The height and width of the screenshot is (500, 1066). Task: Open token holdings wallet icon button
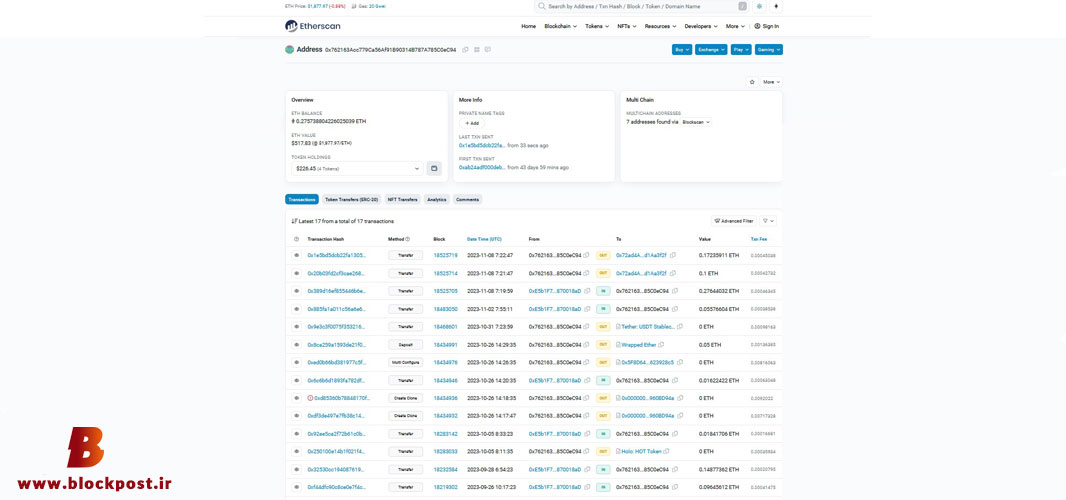coord(434,168)
